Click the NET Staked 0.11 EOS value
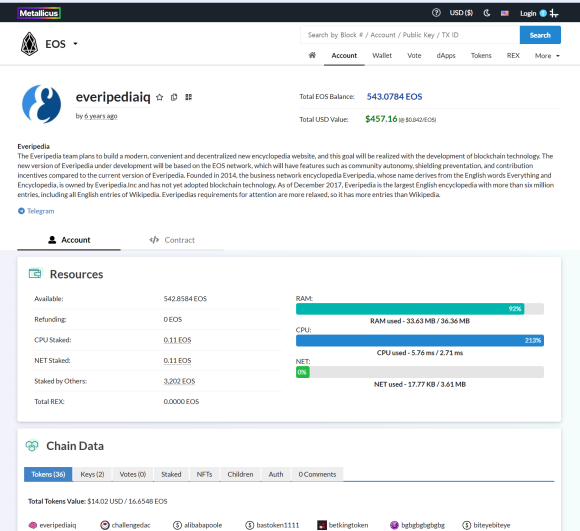580x531 pixels. [177, 361]
